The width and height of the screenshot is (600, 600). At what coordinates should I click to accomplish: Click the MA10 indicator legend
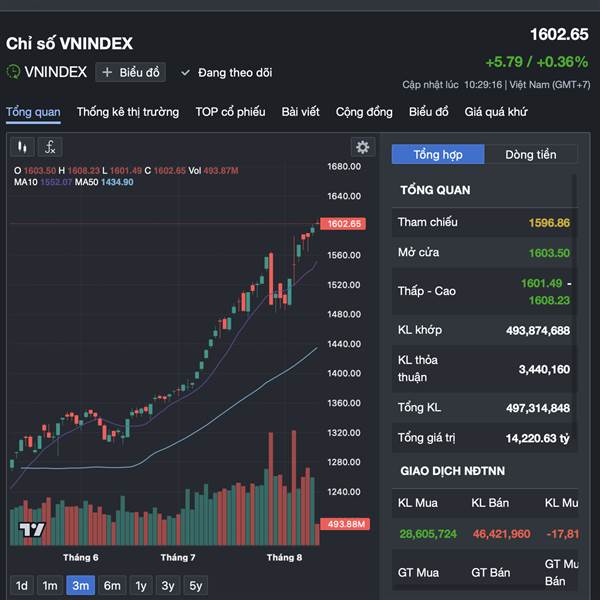[43, 182]
